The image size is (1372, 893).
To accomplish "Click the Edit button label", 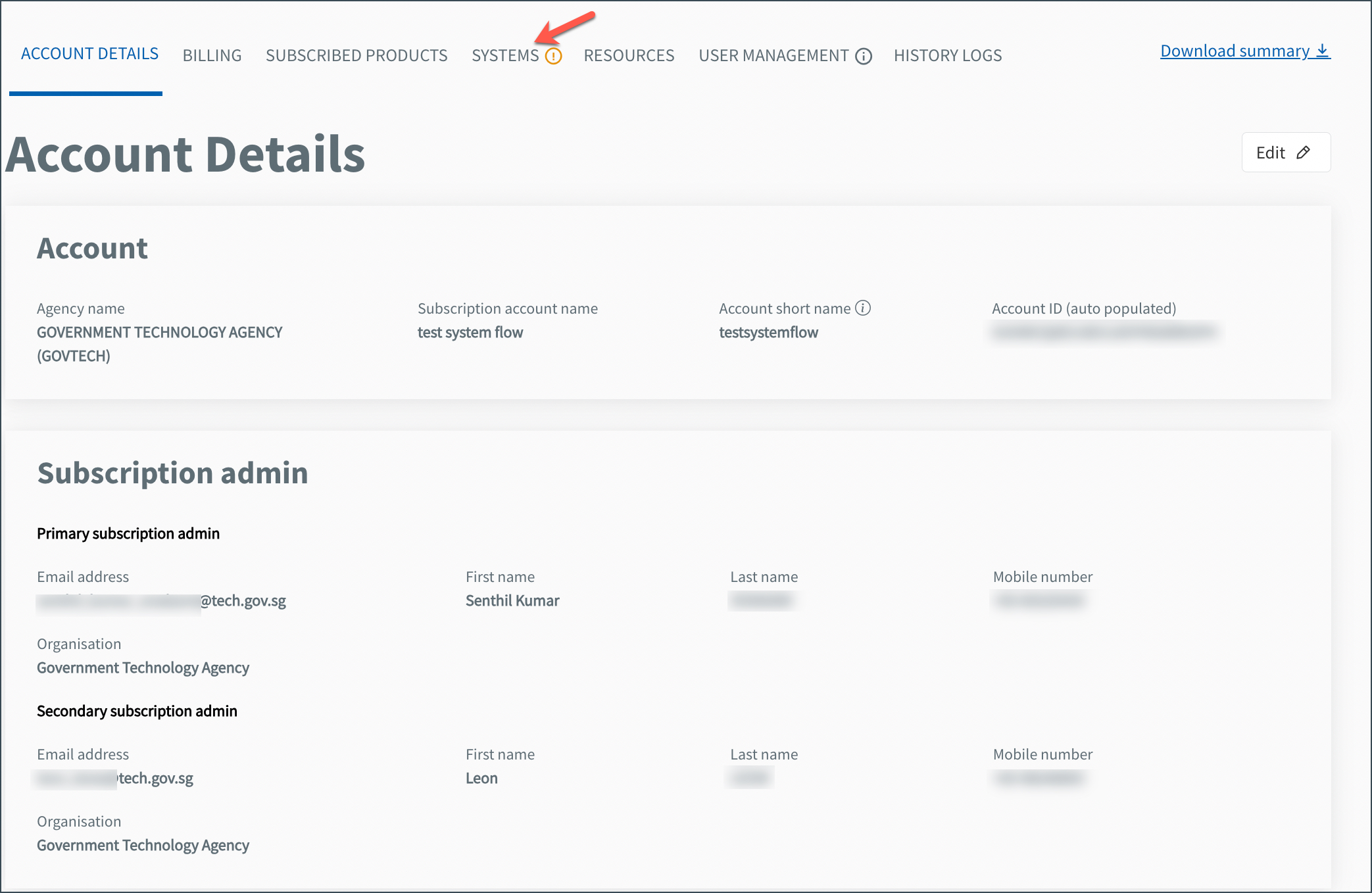I will [x=1270, y=153].
